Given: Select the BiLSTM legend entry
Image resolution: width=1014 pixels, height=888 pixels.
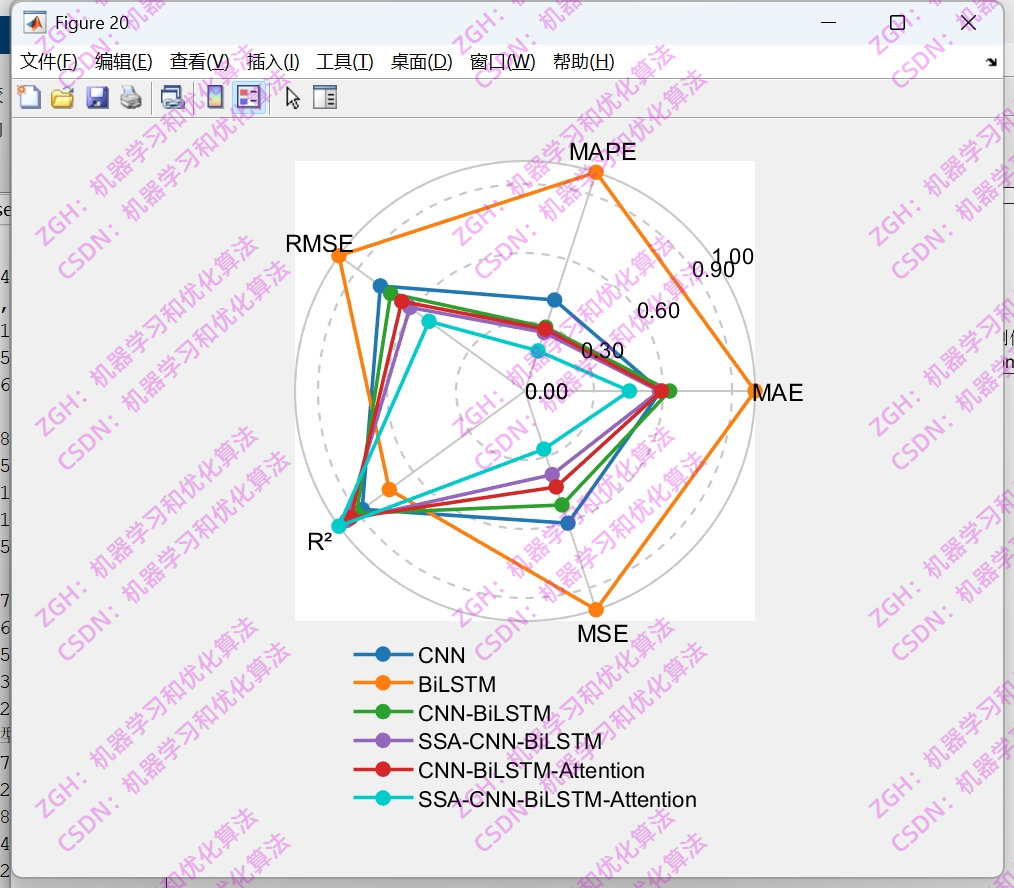Looking at the screenshot, I should 425,684.
